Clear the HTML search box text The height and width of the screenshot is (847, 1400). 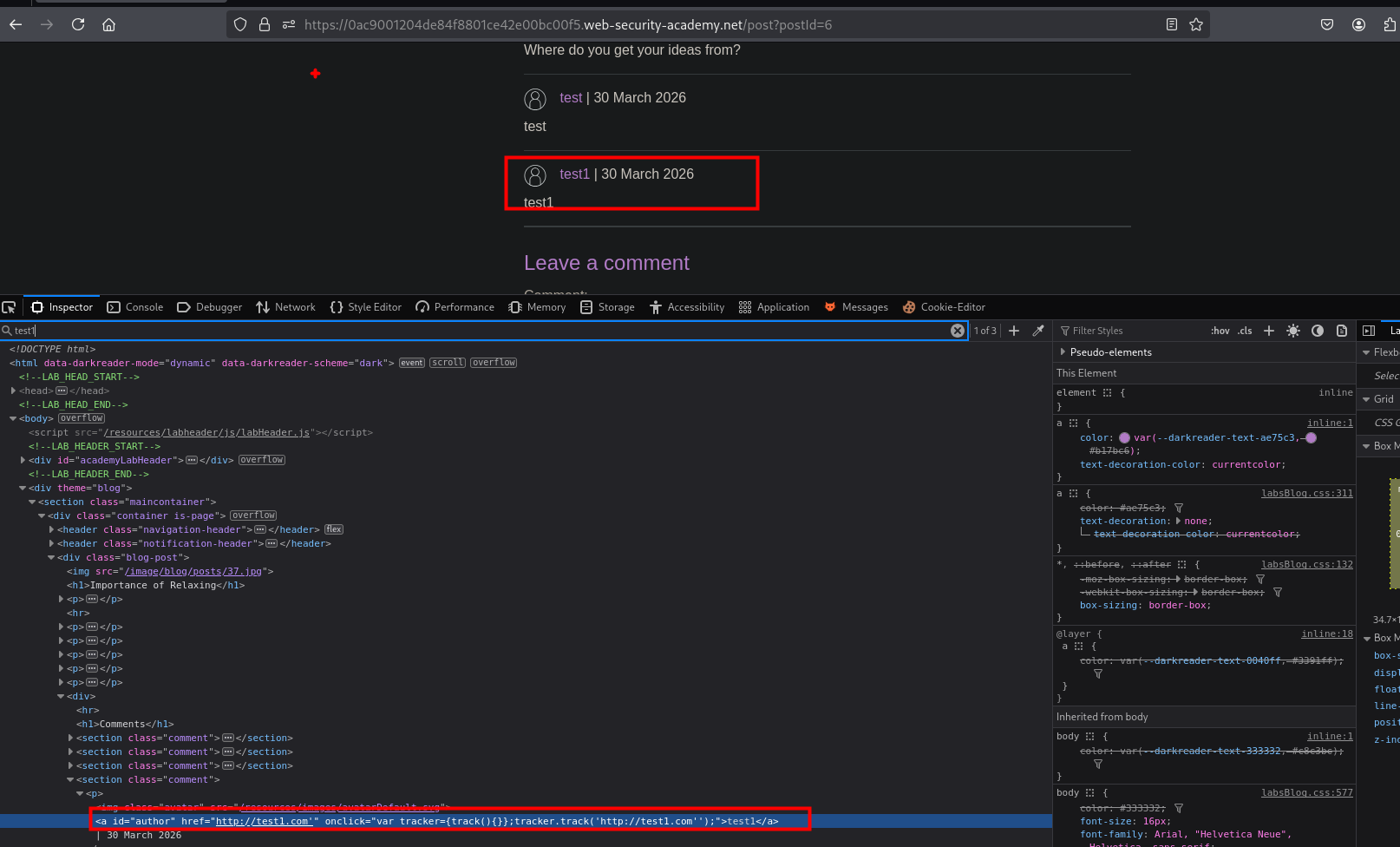click(957, 331)
